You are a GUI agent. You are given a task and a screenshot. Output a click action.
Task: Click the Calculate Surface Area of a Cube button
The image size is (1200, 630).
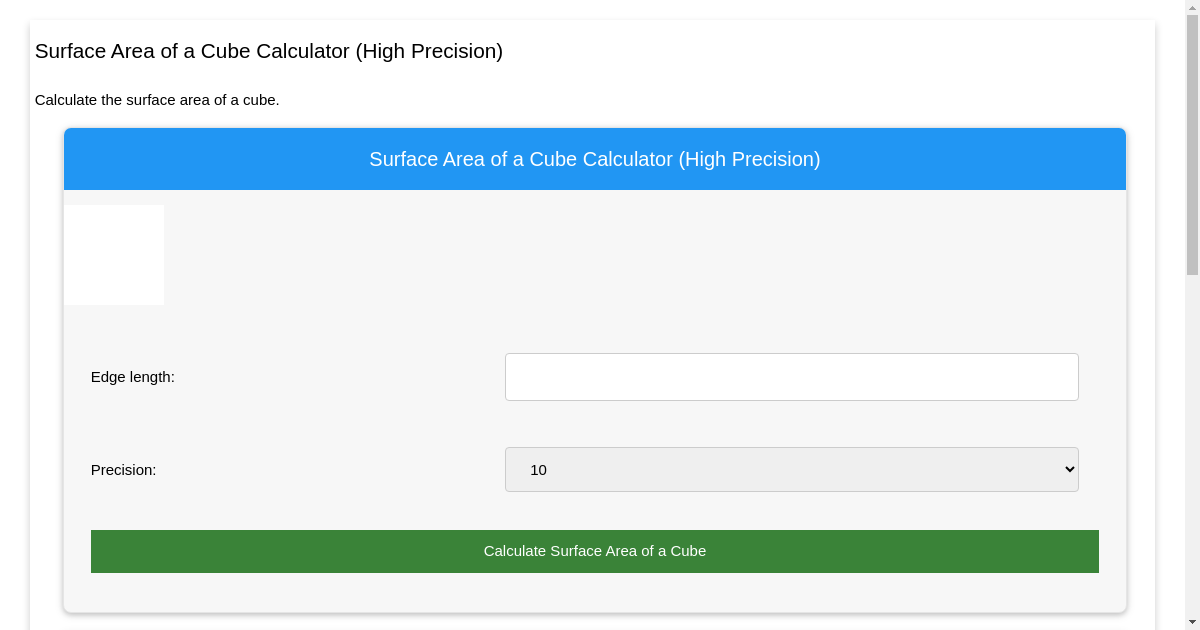(595, 551)
